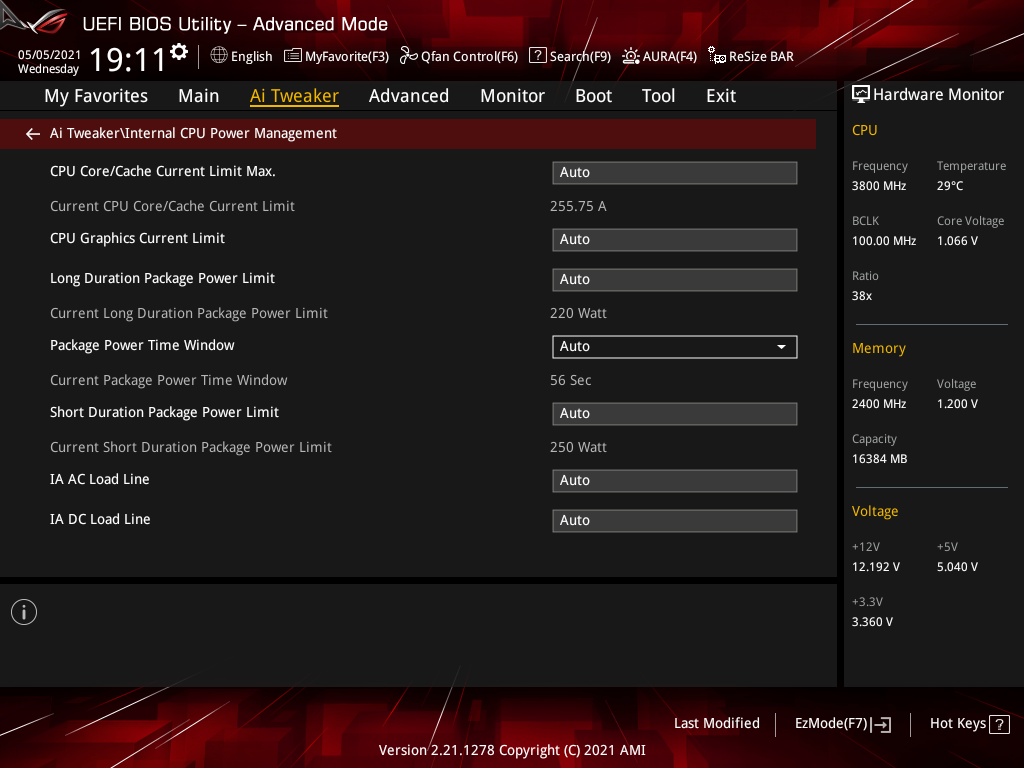Click the Memory section heading
Screen dimensions: 1024x768
coord(878,349)
